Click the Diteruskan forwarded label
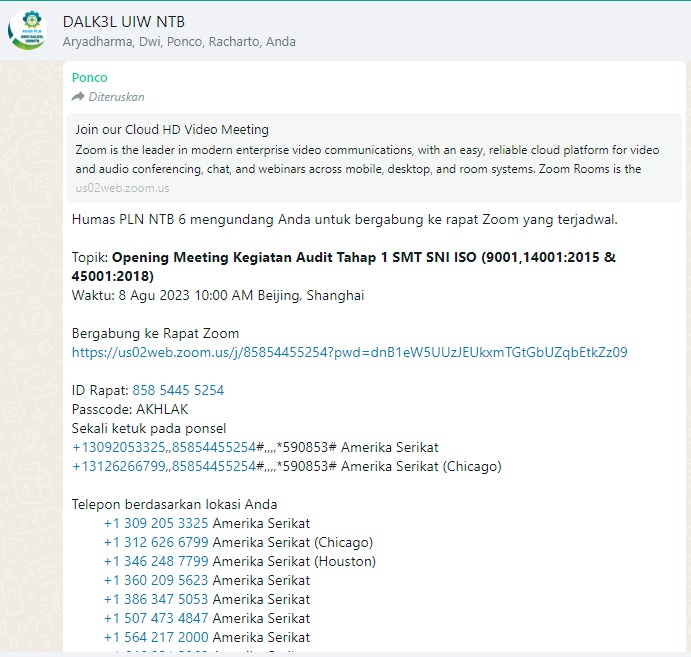Viewport: 691px width, 657px height. point(116,97)
